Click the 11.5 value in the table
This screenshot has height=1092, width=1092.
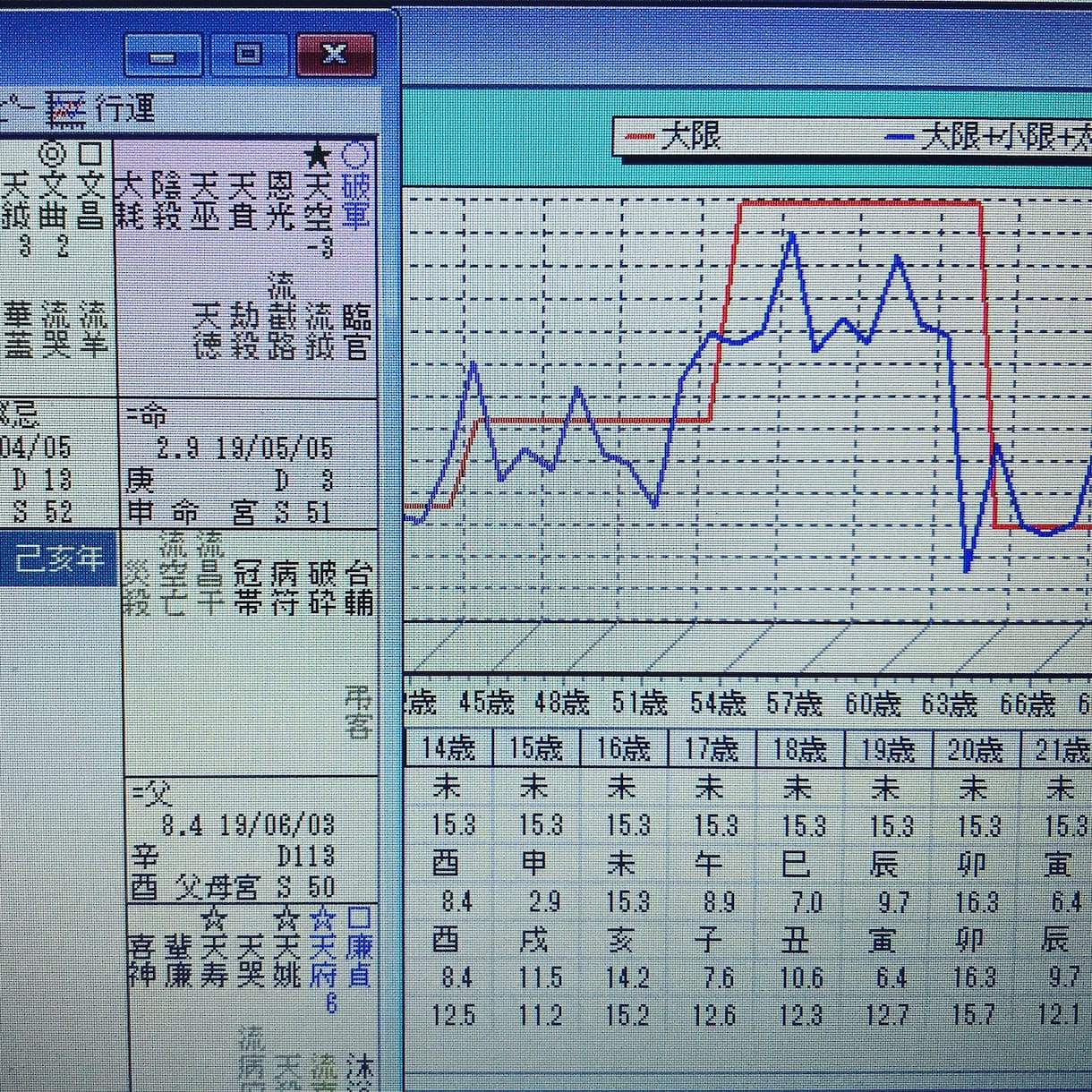[538, 977]
